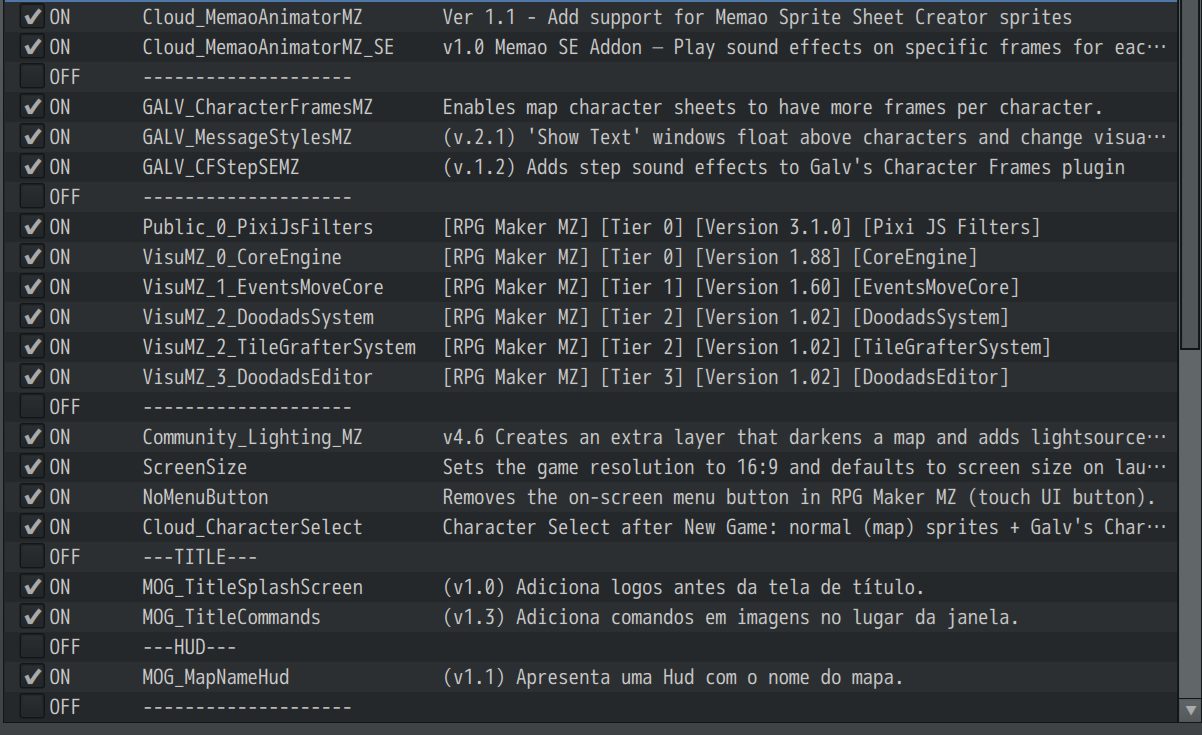Click the MOG_TitleCommands description text
1202x735 pixels.
point(730,617)
